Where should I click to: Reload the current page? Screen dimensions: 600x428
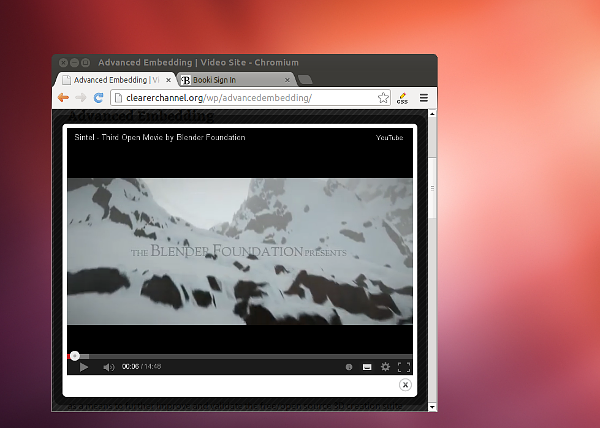[99, 98]
